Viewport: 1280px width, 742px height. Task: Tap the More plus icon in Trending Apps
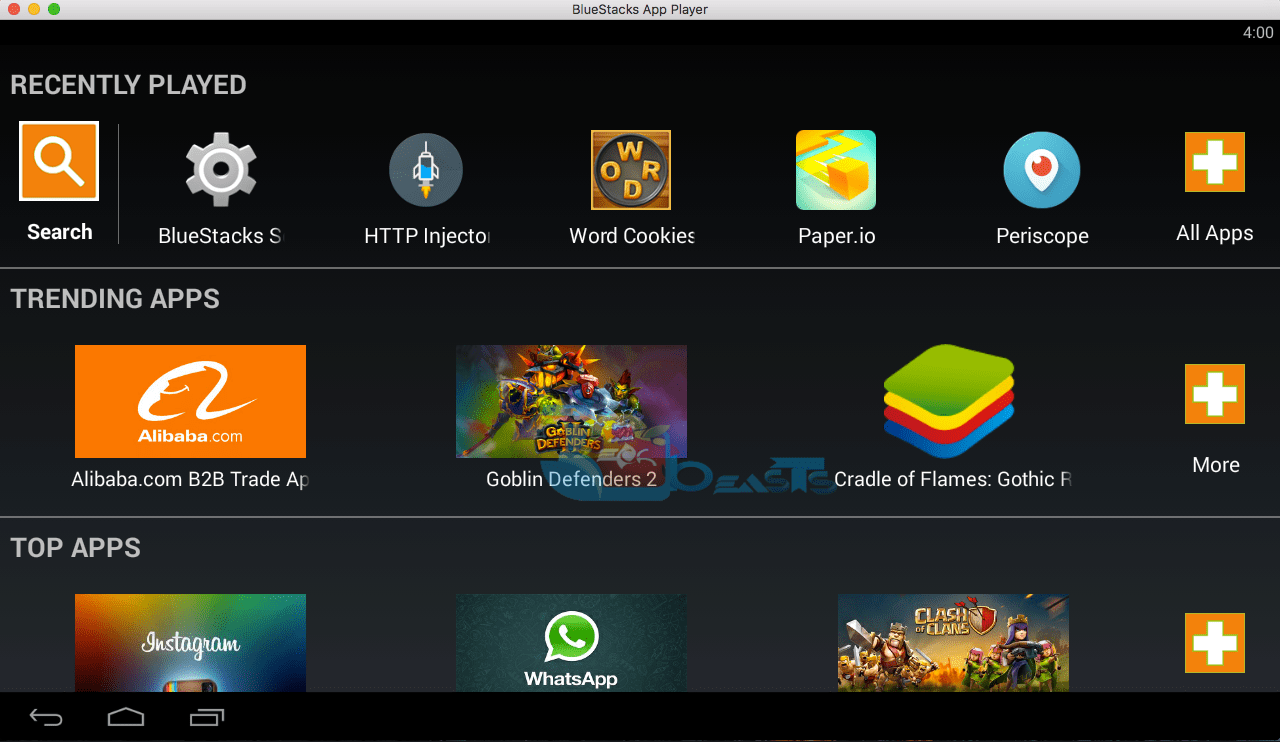pyautogui.click(x=1215, y=394)
